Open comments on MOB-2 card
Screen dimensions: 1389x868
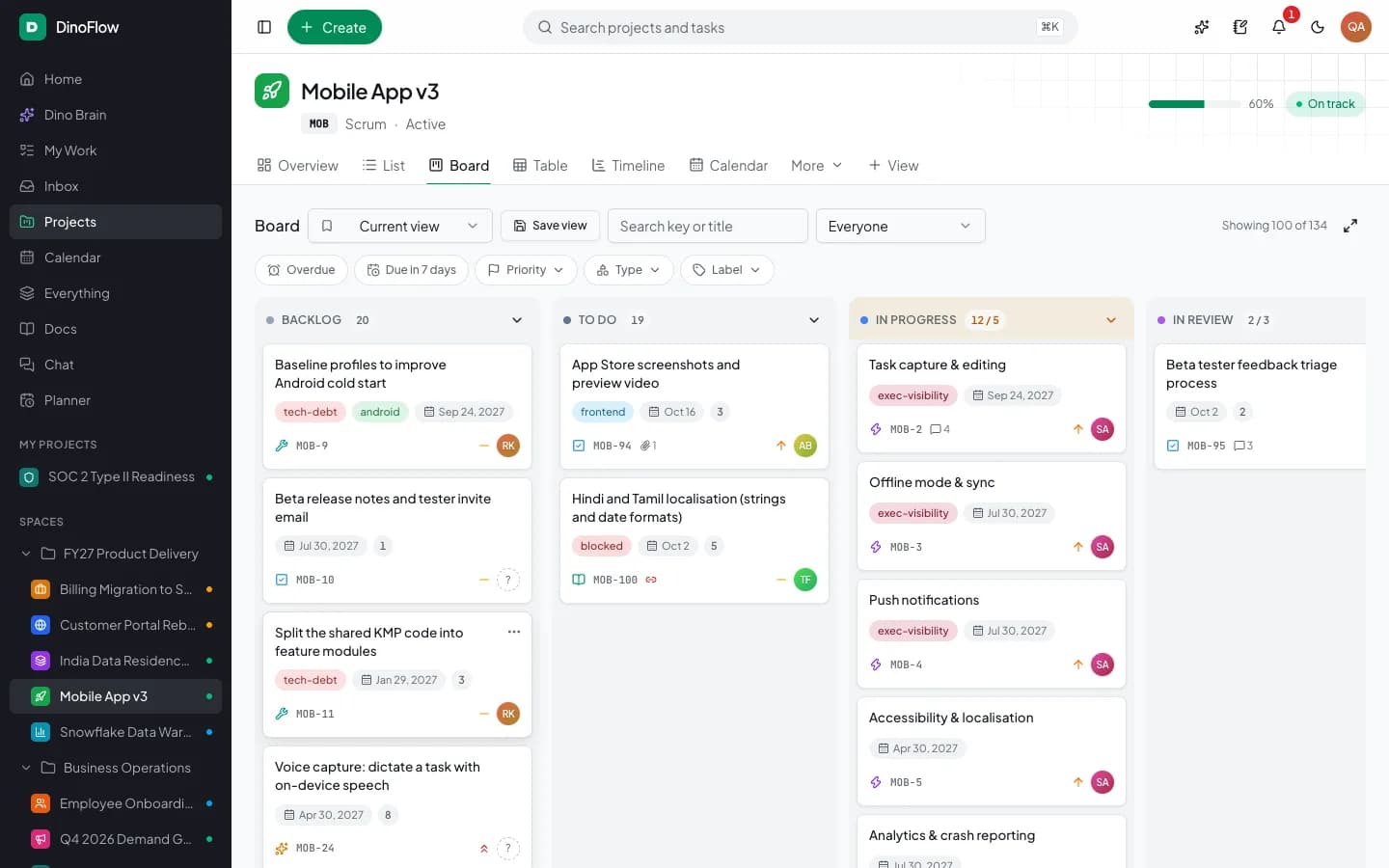[x=940, y=429]
